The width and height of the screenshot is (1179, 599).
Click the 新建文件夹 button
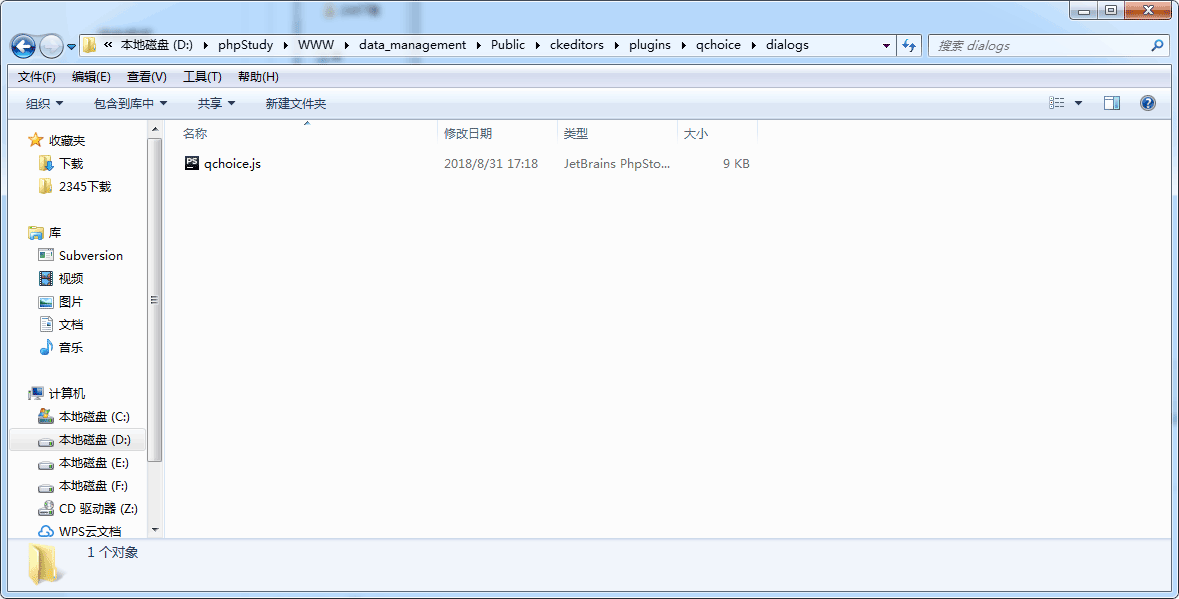(x=295, y=104)
